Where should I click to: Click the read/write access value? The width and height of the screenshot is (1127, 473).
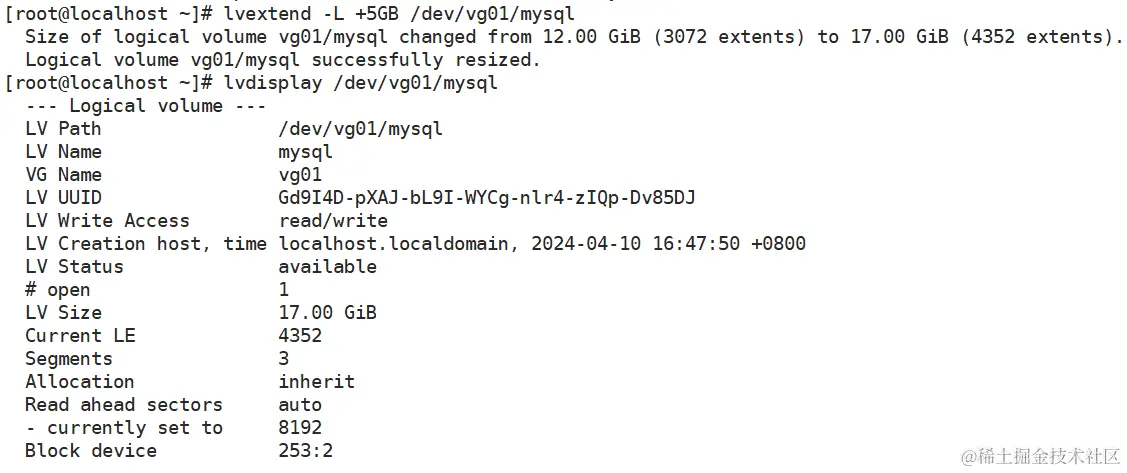(333, 221)
